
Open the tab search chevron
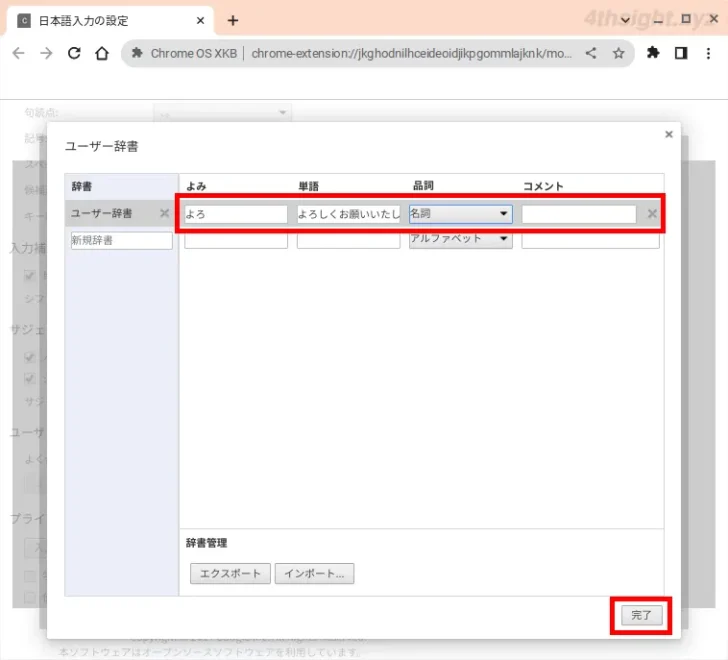pyautogui.click(x=625, y=20)
